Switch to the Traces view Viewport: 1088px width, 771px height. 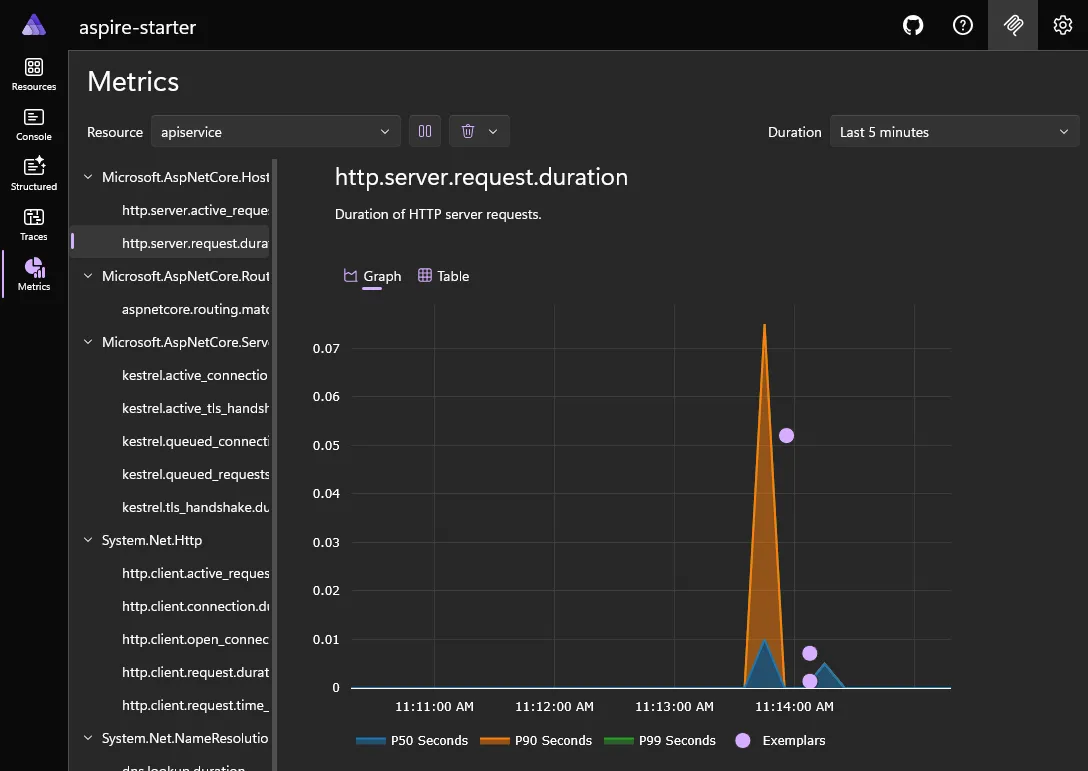(x=33, y=222)
